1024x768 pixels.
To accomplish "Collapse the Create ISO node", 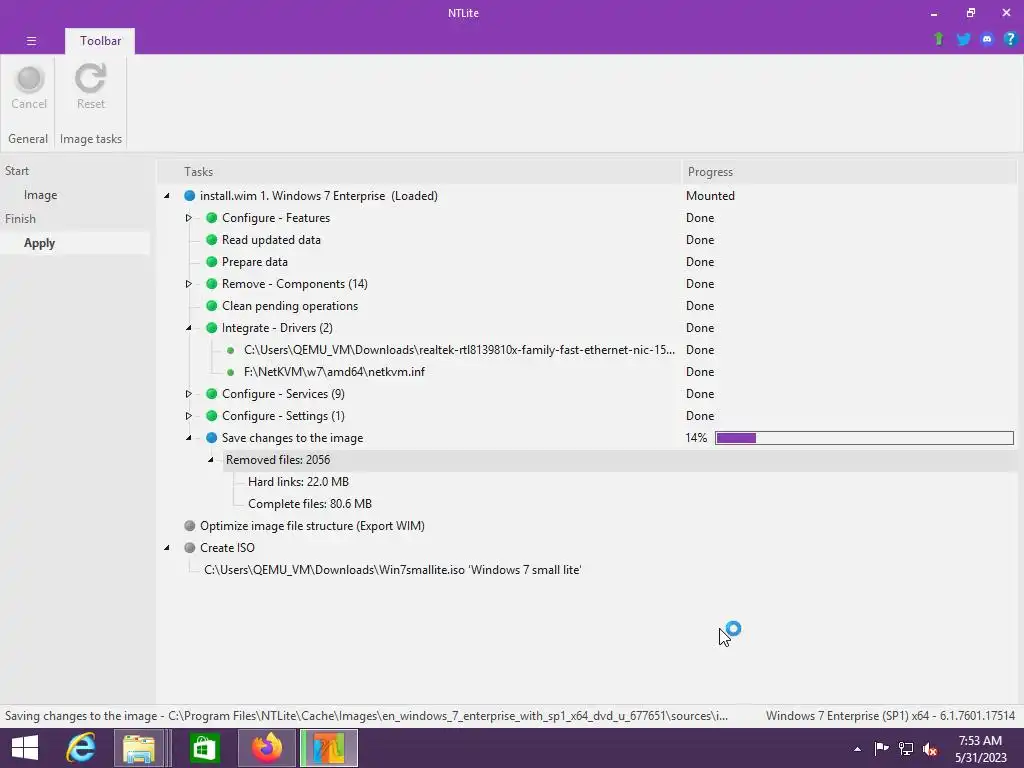I will [x=167, y=548].
